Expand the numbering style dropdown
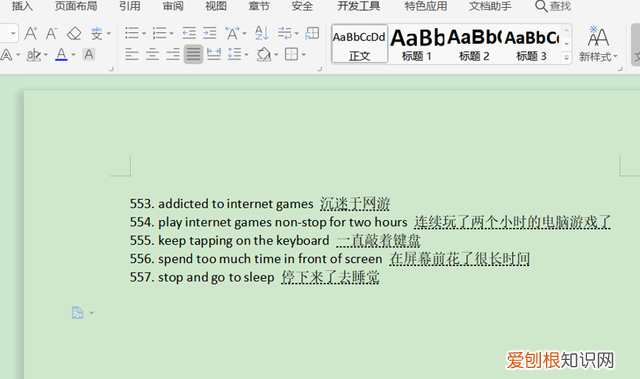The image size is (640, 379). pyautogui.click(x=171, y=33)
